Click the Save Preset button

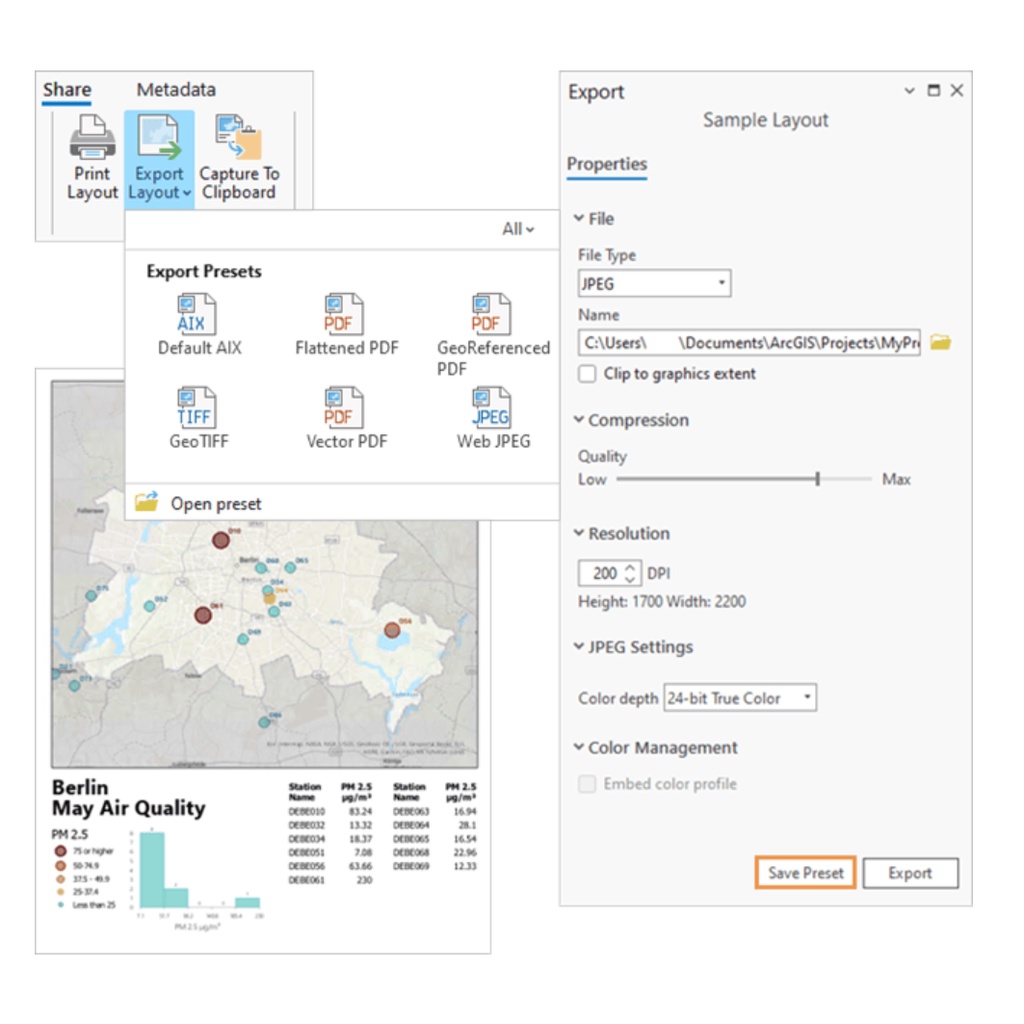coord(805,873)
